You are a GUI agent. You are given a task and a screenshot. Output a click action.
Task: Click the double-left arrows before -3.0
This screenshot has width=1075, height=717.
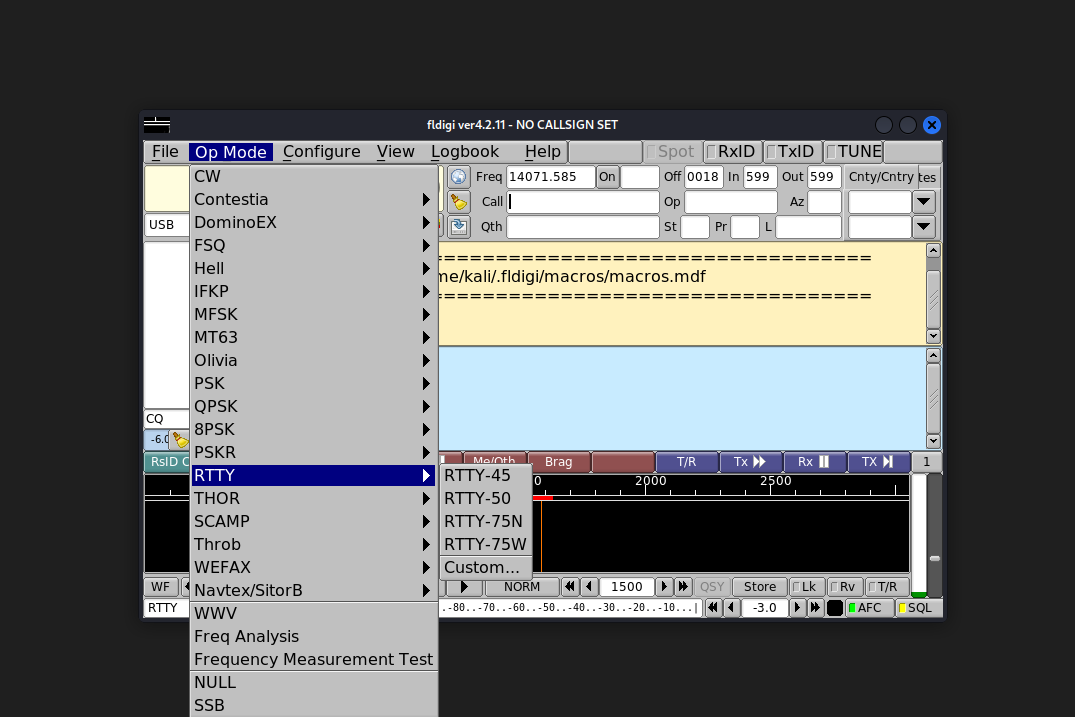click(714, 607)
